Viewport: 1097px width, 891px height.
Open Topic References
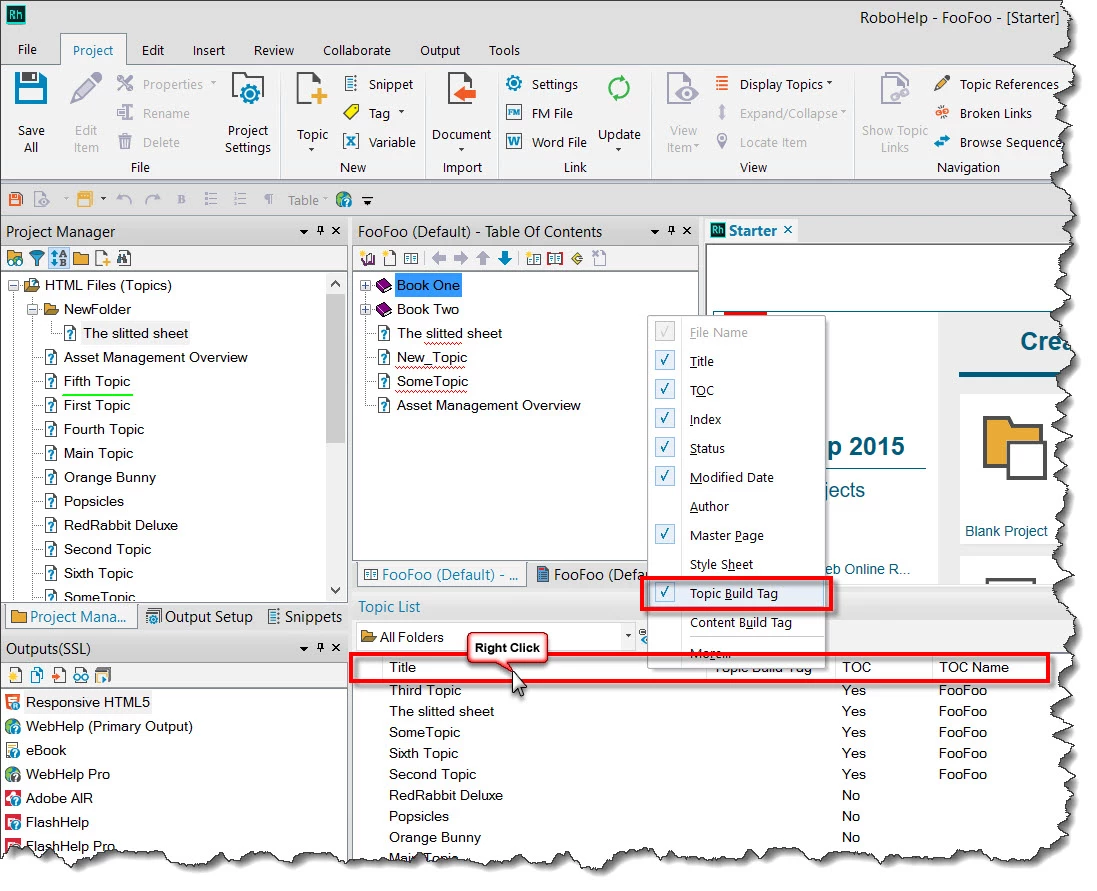(996, 84)
